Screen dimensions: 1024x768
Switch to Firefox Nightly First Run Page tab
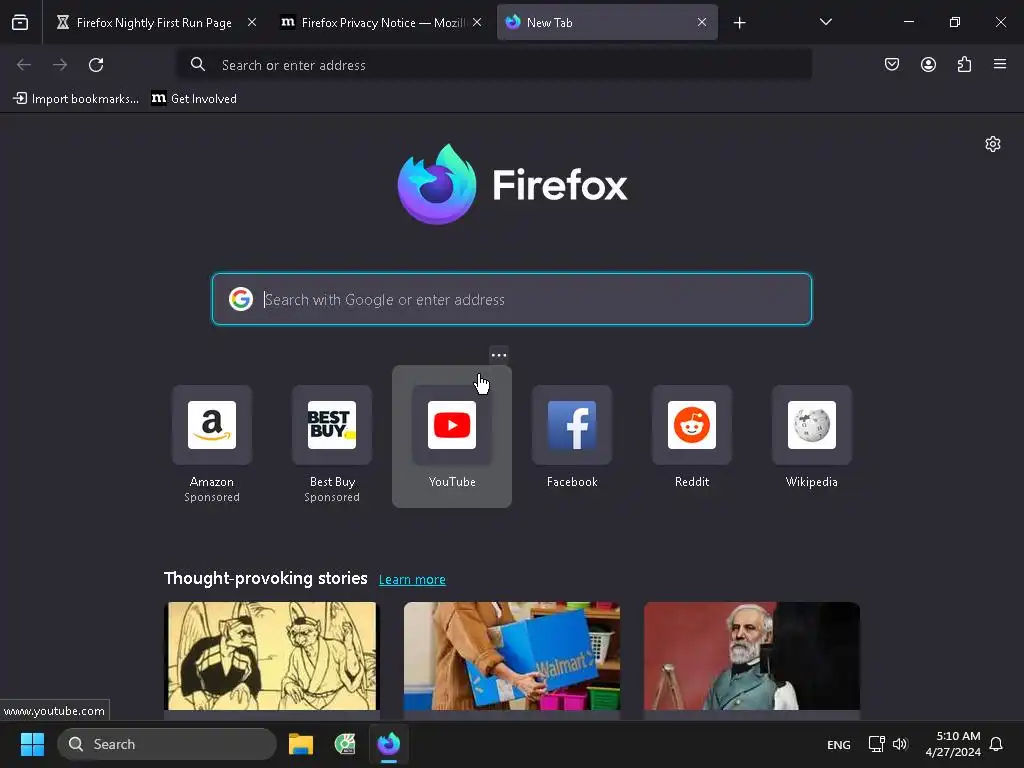tap(155, 22)
